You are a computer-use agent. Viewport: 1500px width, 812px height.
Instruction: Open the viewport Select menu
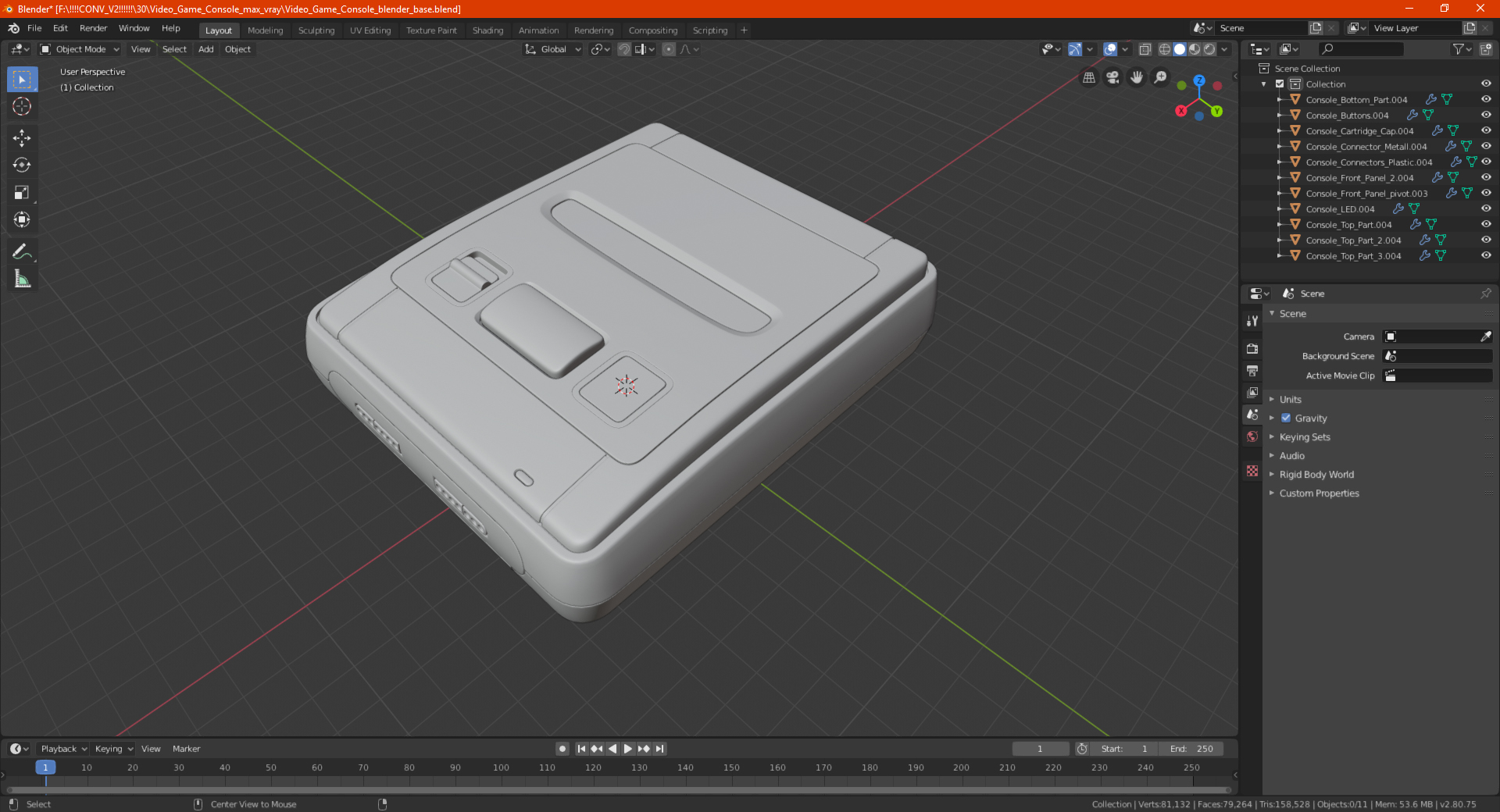click(174, 49)
